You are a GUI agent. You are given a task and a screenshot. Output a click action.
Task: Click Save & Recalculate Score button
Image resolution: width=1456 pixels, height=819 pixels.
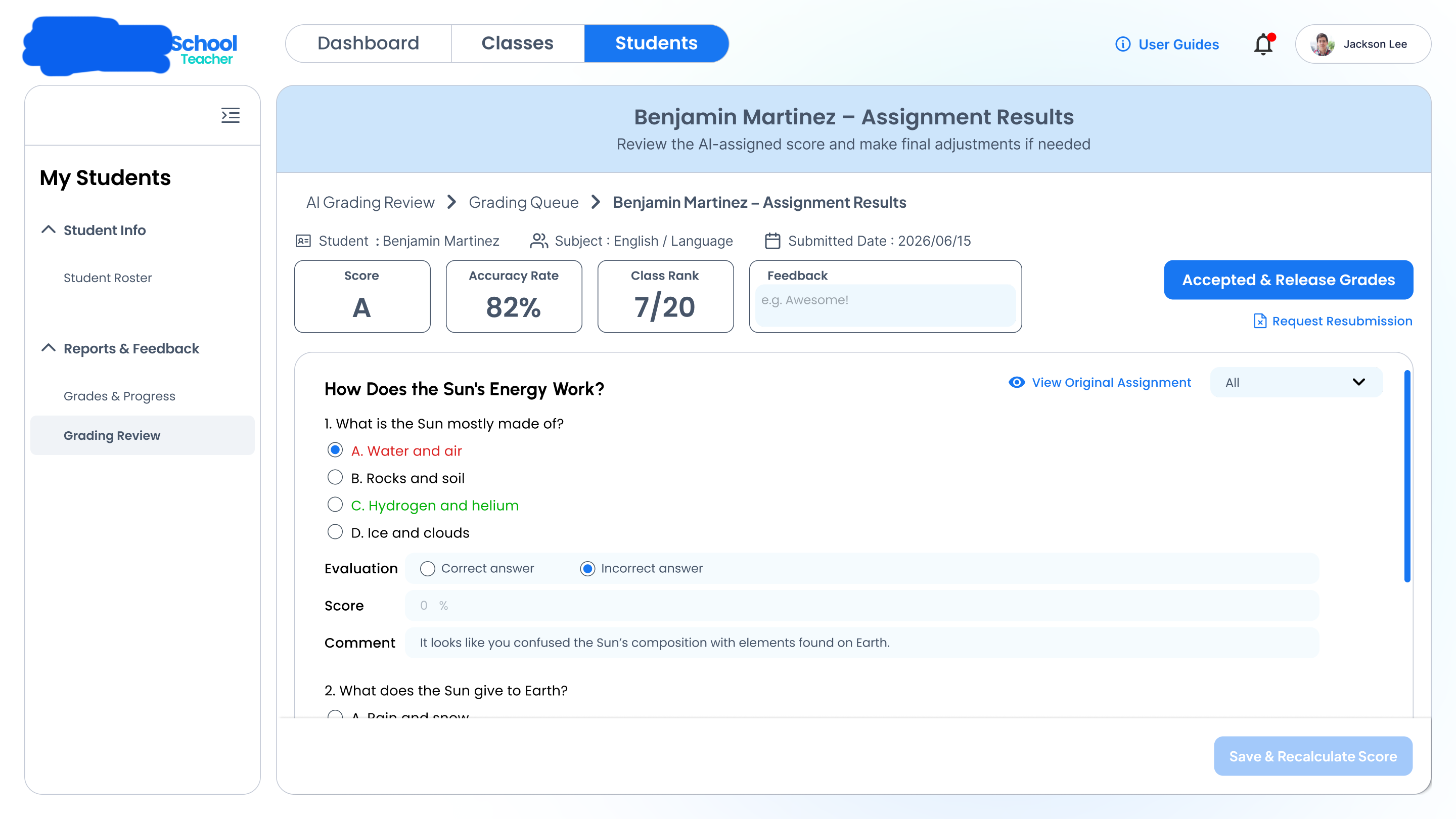[1313, 756]
